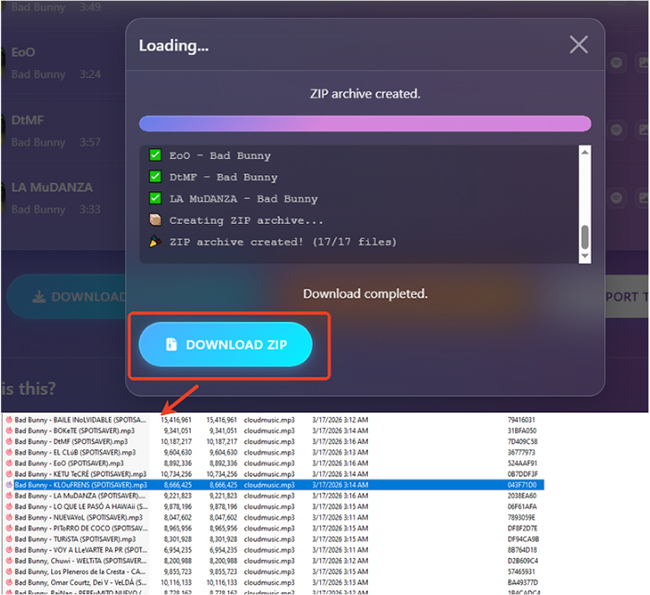This screenshot has height=595, width=650.
Task: Select file name 'Bad Bunny - EL CLúB (SPOTISAVER).mp3'
Action: (75, 452)
